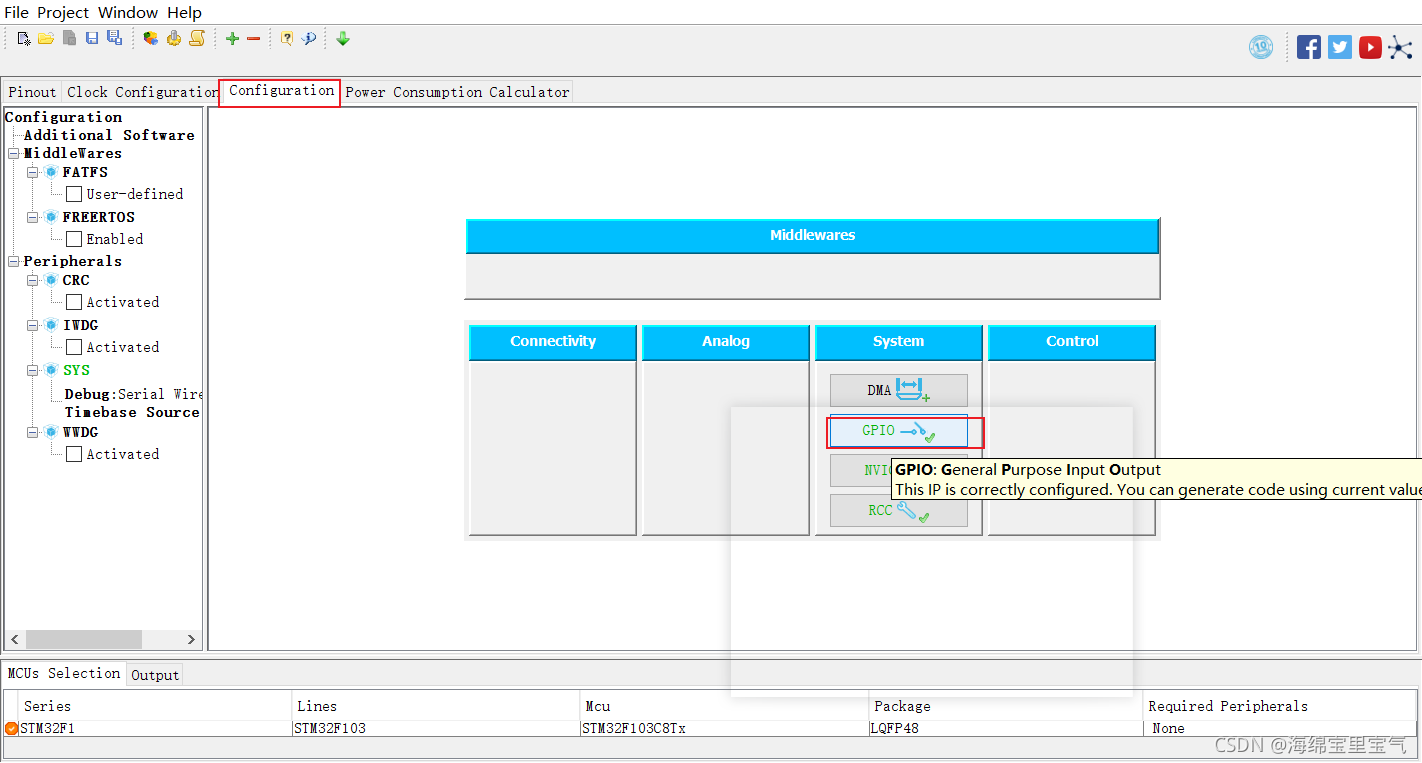Collapse the MiddleWares tree node
Viewport: 1422px width, 763px height.
pos(14,153)
